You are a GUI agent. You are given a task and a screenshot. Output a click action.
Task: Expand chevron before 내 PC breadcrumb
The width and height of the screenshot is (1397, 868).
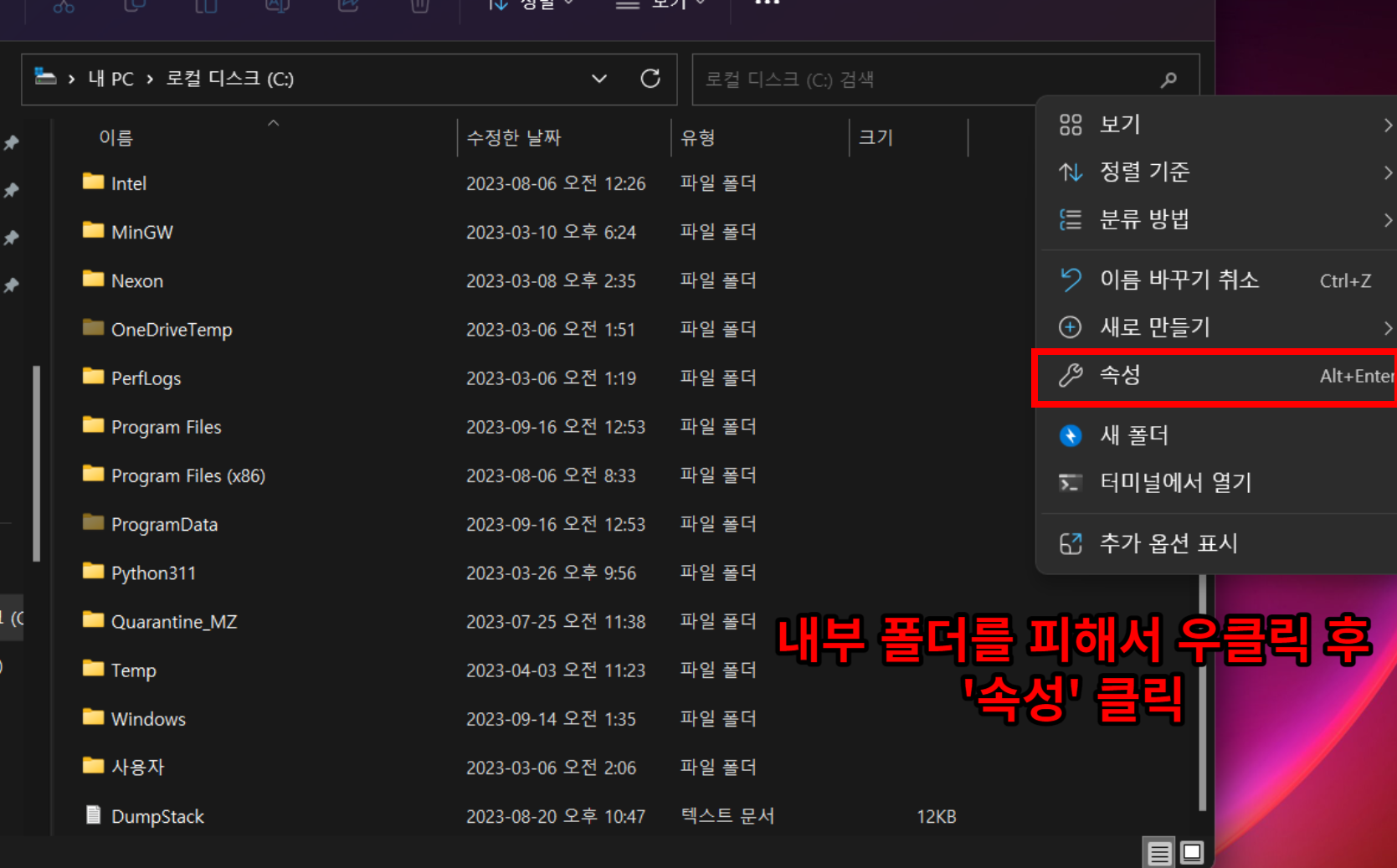71,79
